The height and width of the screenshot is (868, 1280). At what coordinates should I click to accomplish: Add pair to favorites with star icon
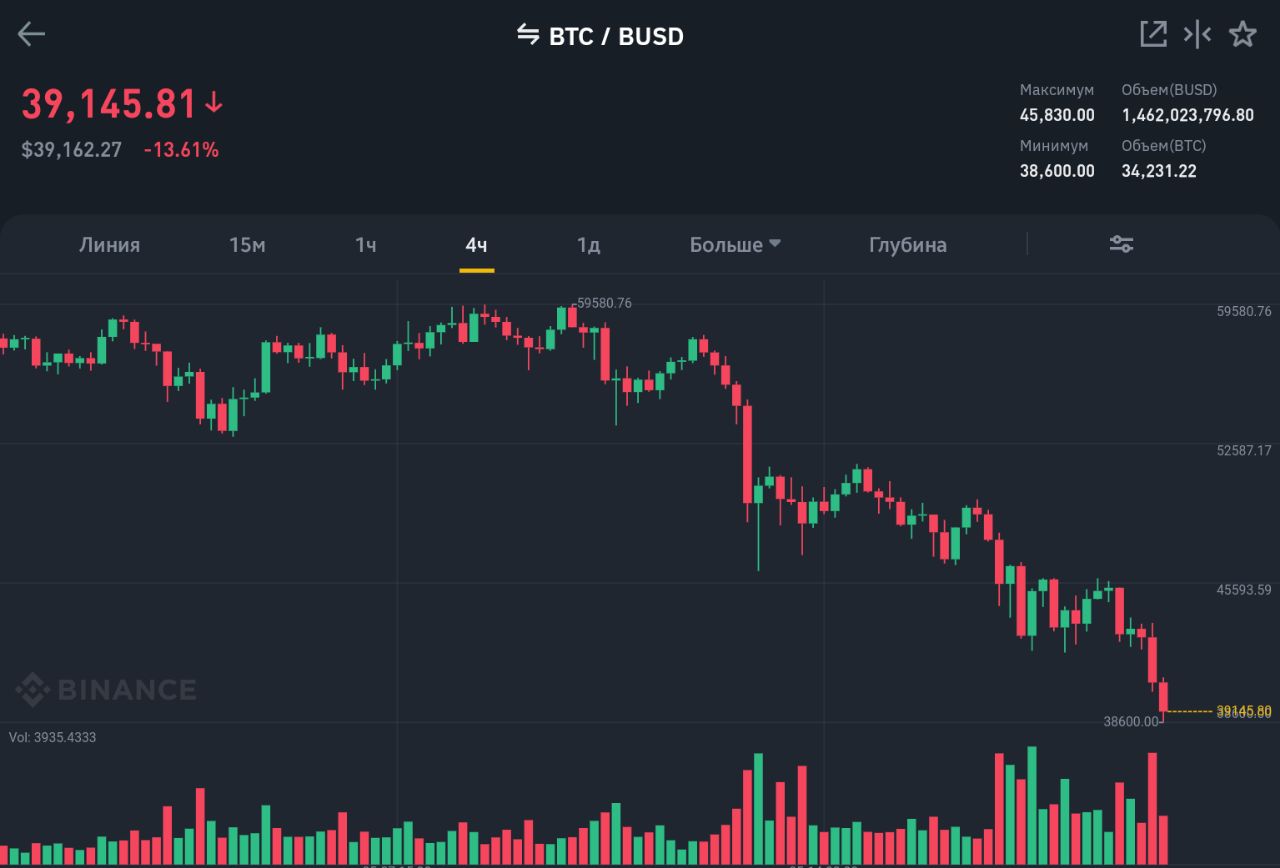(1242, 34)
